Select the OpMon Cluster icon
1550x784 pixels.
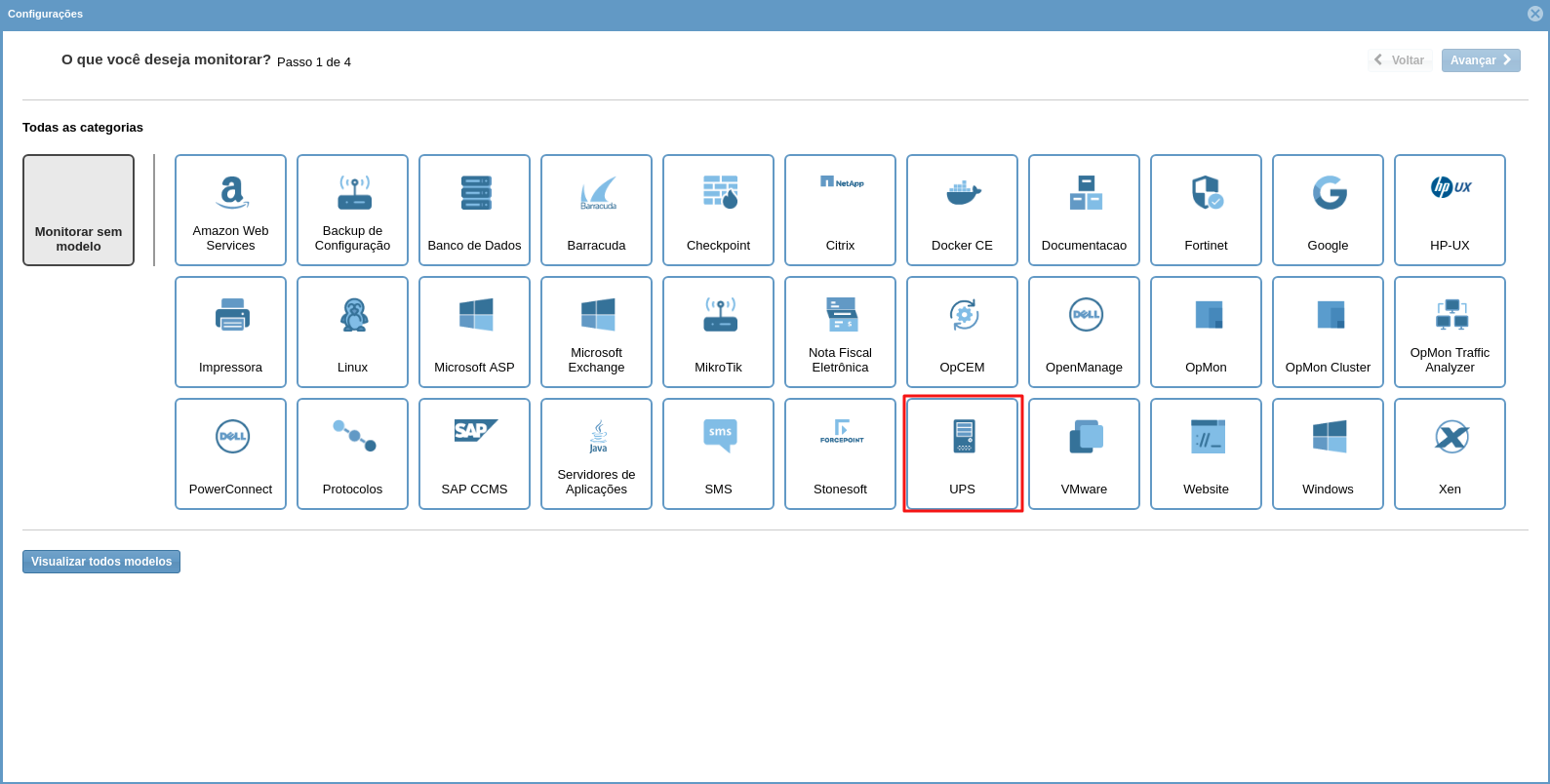point(1331,315)
